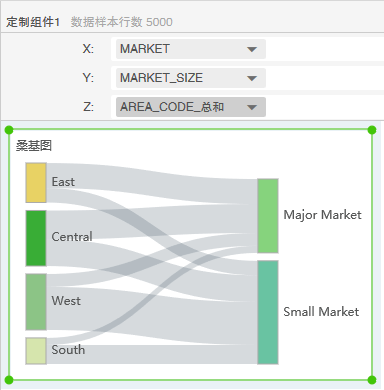Click the South to Small Market flow
Image resolution: width=384 pixels, height=390 pixels.
tap(152, 354)
